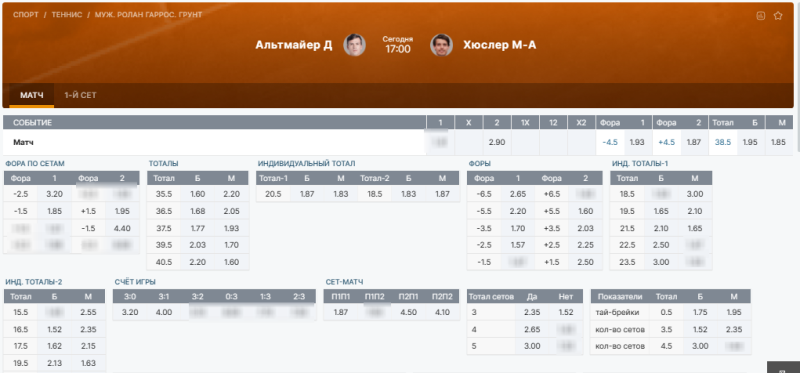Choose -5.5 handicap at 2.20 in ФОРЫ

click(518, 211)
